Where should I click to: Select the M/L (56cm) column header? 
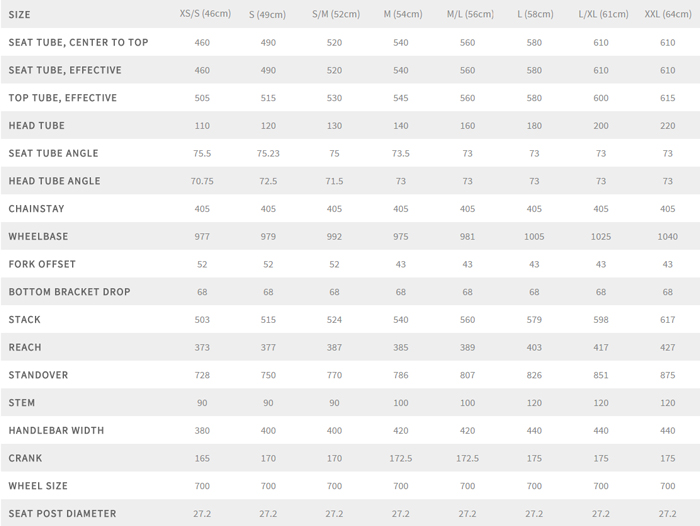coord(467,15)
